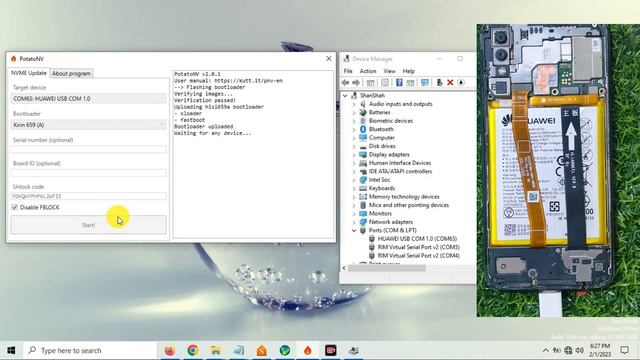Click the orange house S taskbar icon
This screenshot has width=640, height=360.
point(262,350)
